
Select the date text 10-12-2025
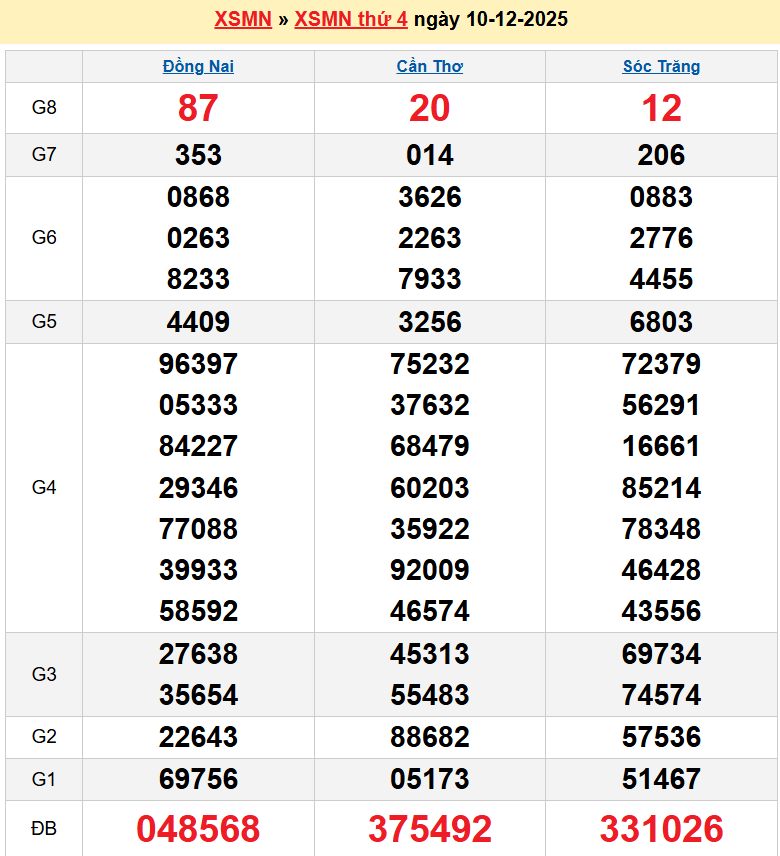[x=517, y=20]
